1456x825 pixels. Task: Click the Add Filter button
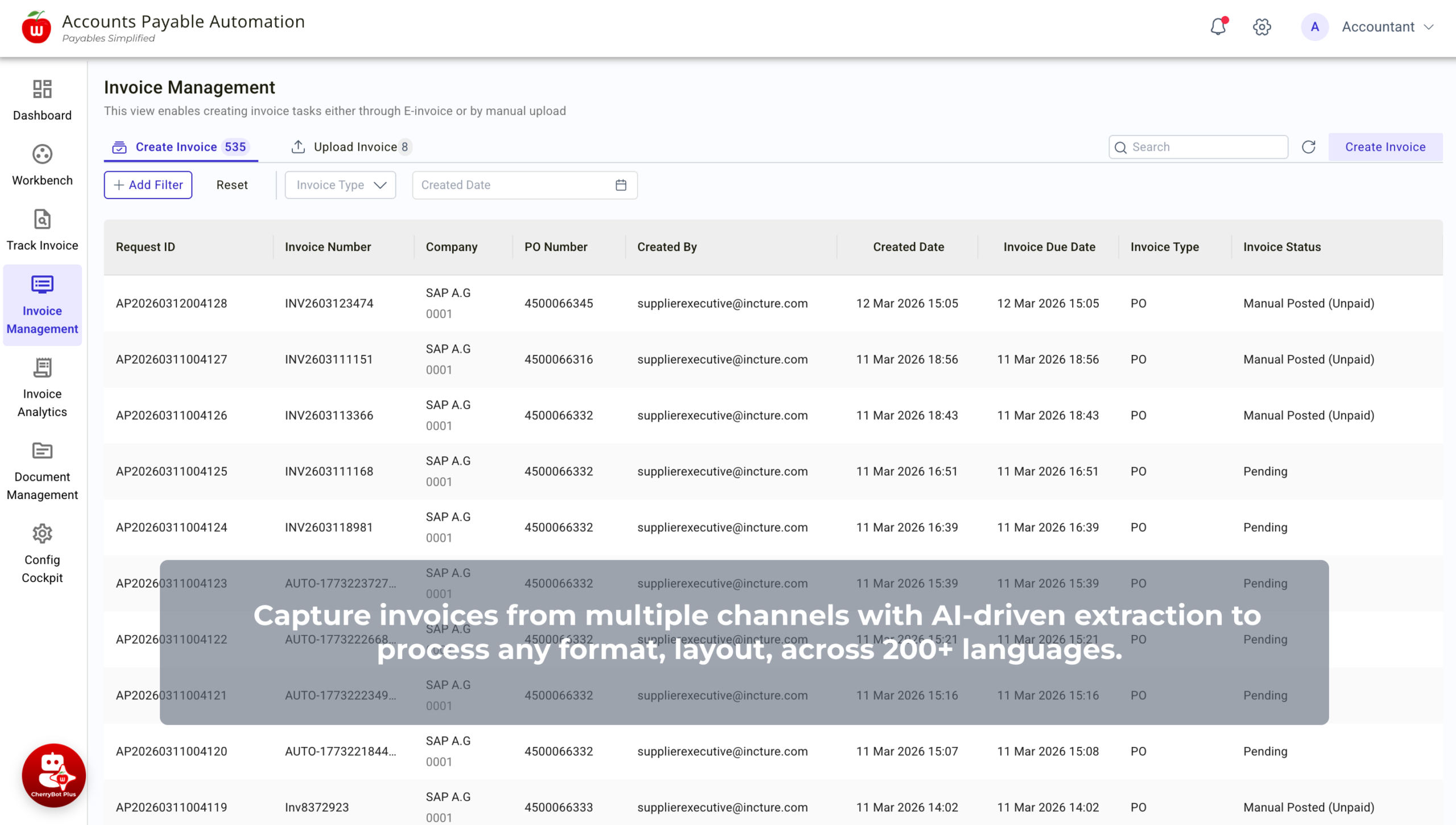(x=148, y=185)
